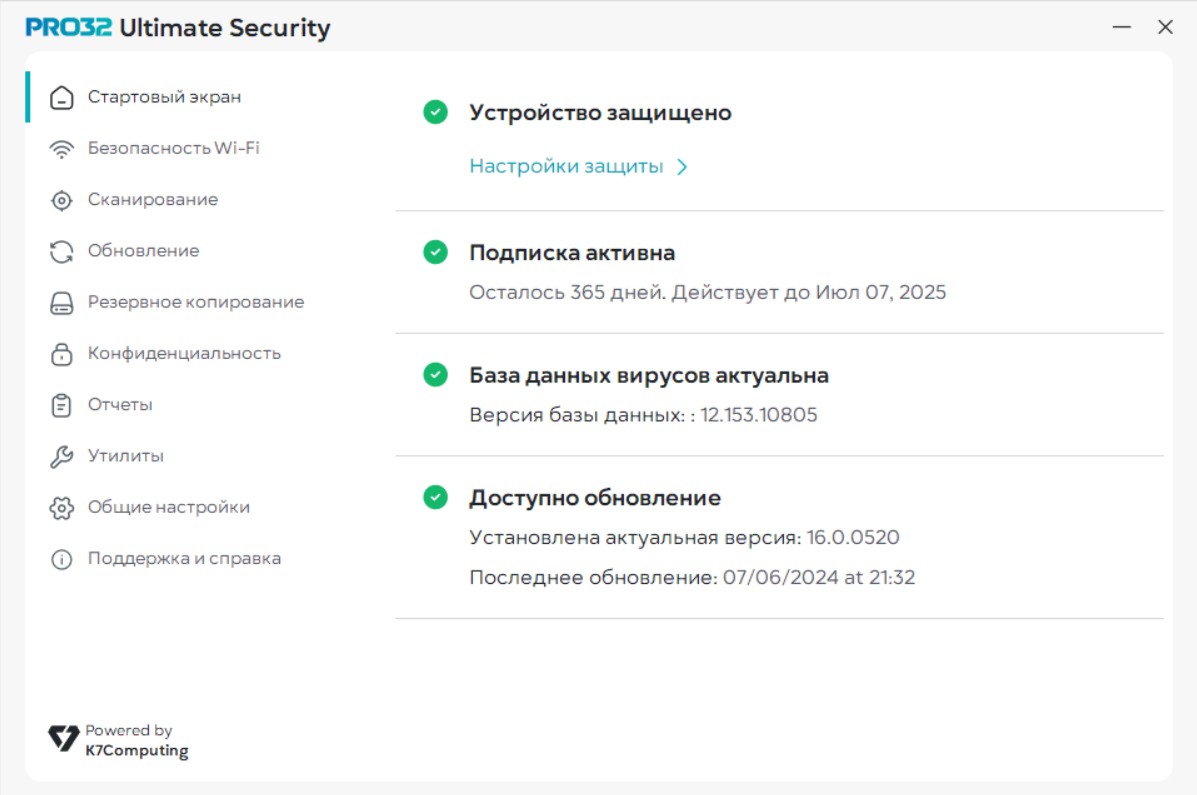
Task: Open the Настройки защиты link
Action: 566,166
